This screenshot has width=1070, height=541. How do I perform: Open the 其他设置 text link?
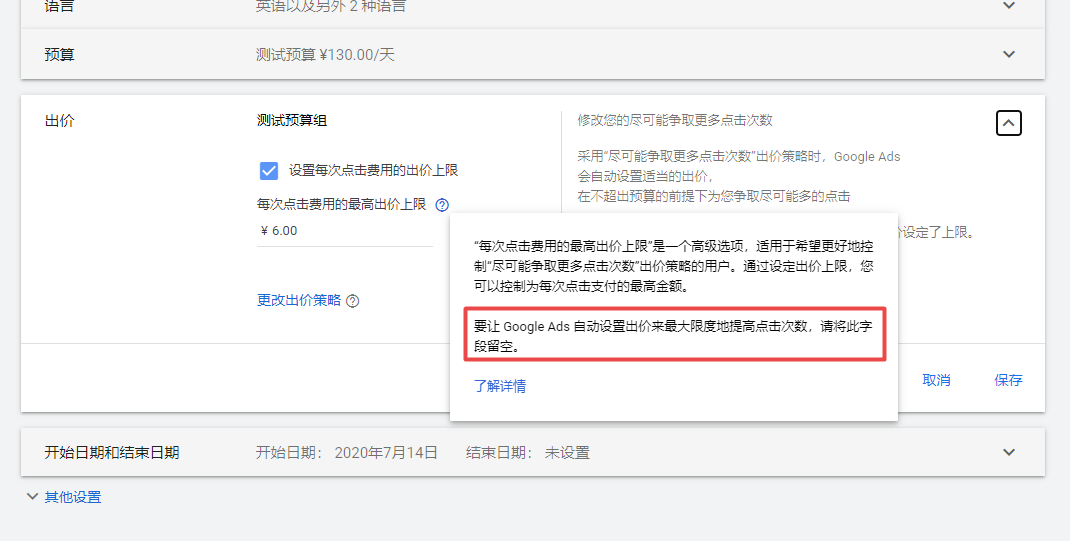tap(73, 497)
